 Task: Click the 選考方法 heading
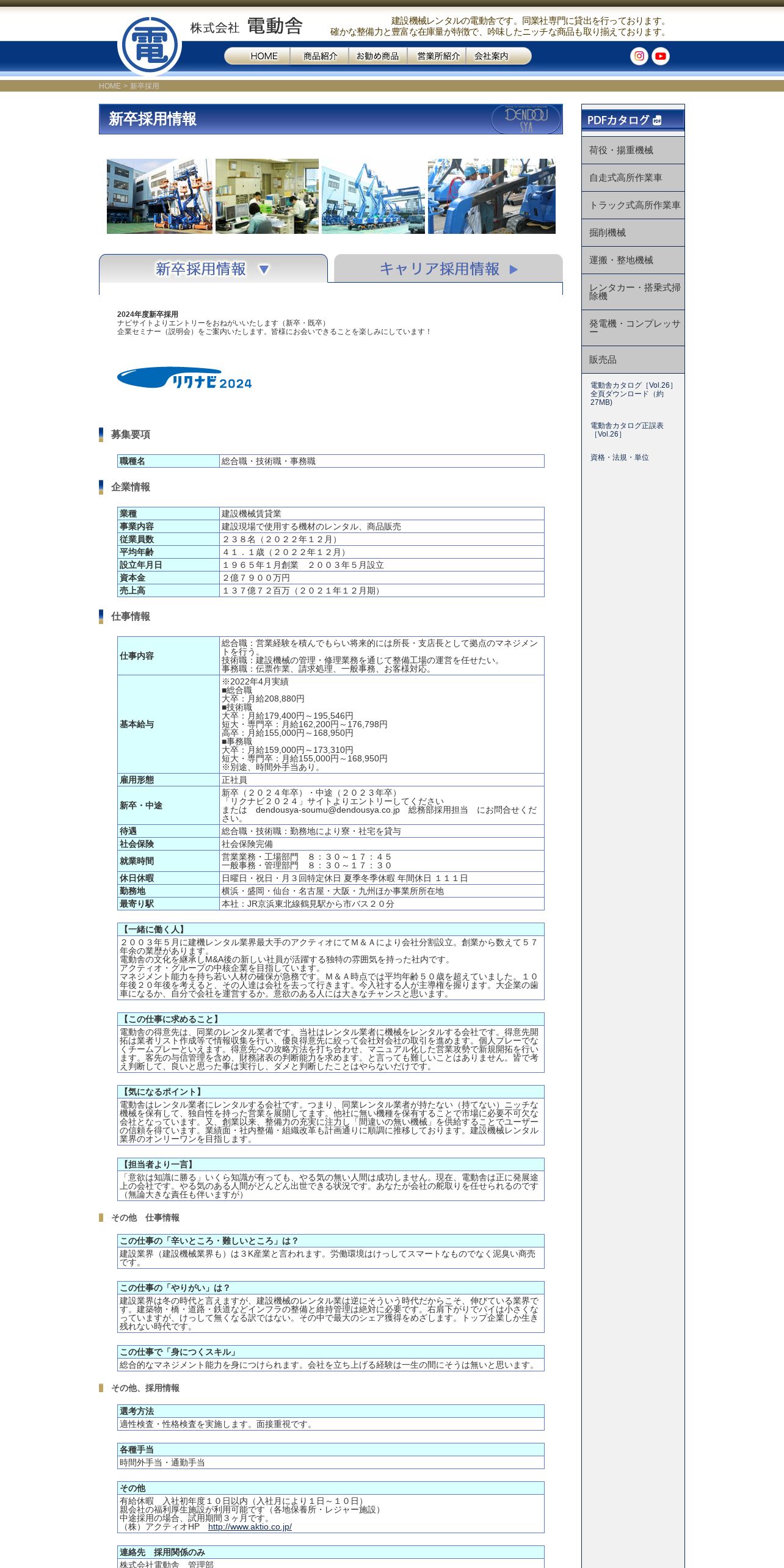pos(330,1411)
